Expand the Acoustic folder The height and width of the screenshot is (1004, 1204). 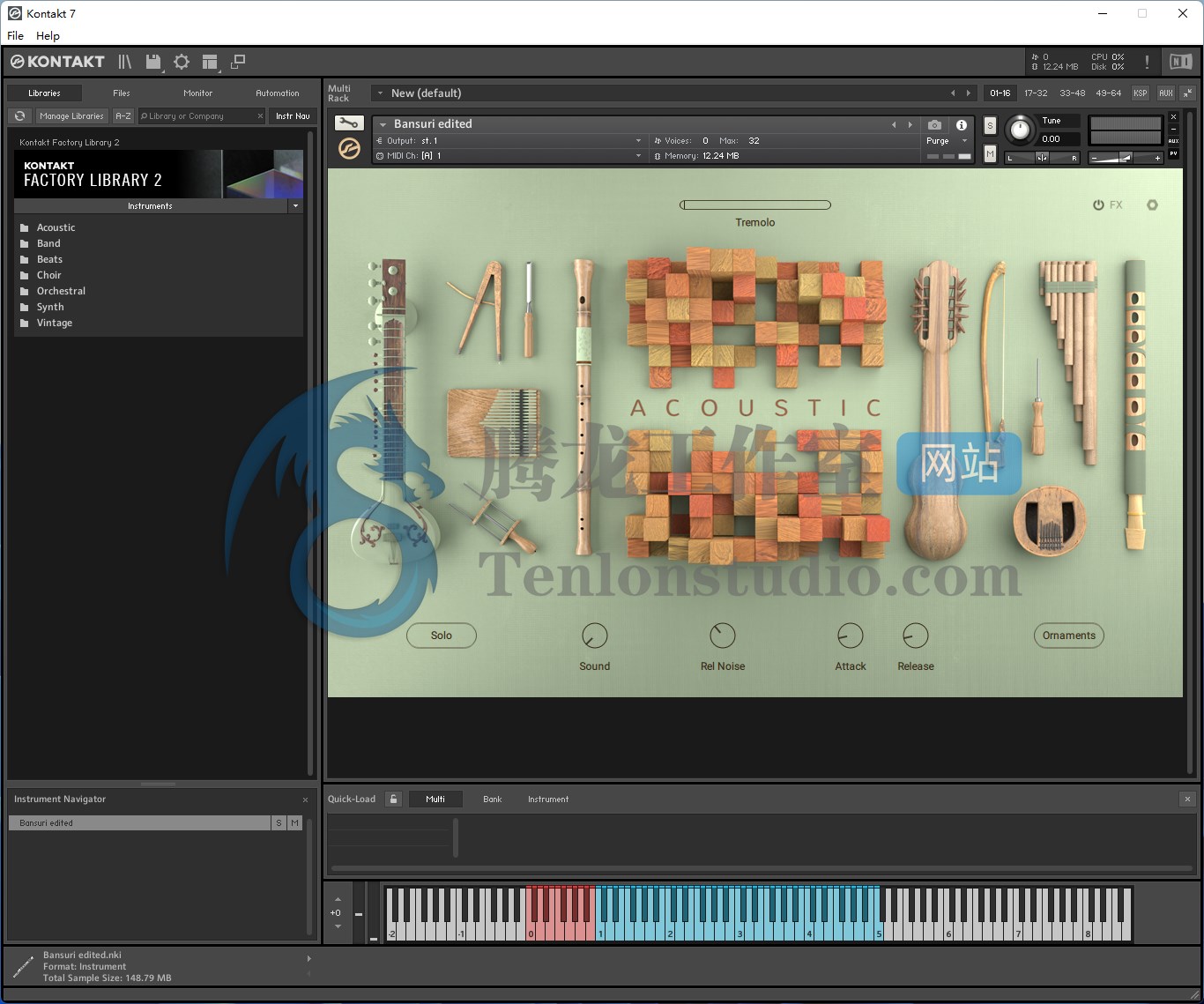pos(56,227)
